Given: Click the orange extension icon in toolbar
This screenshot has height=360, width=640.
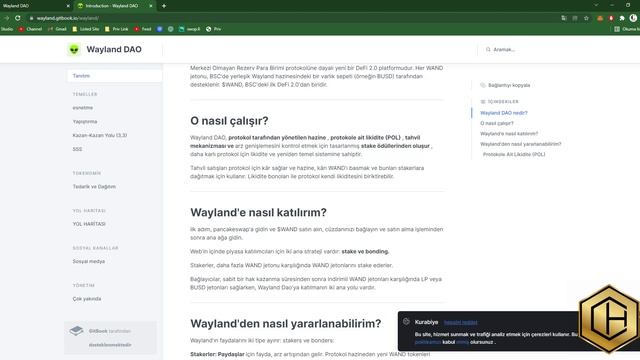Looking at the screenshot, I should pyautogui.click(x=600, y=18).
